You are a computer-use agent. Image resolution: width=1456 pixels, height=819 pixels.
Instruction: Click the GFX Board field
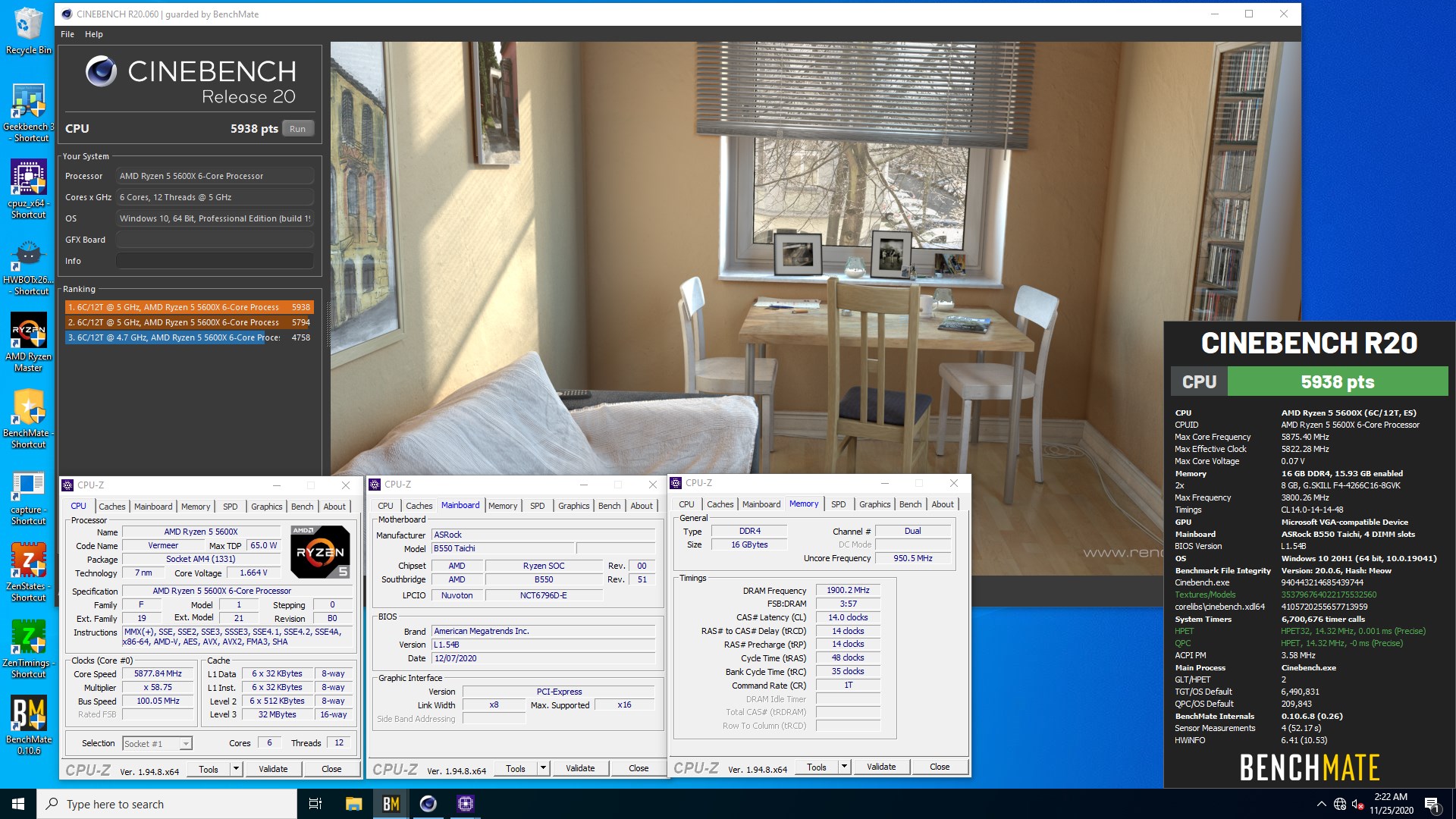click(x=215, y=240)
